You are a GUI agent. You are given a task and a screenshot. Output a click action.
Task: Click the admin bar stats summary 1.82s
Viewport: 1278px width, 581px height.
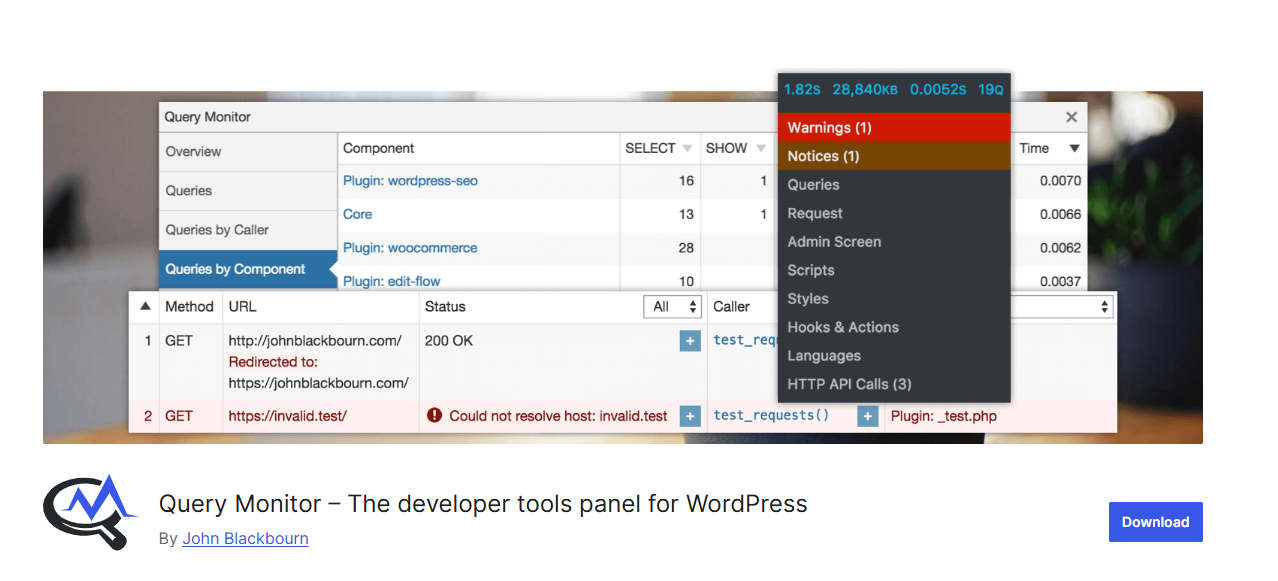tap(801, 89)
